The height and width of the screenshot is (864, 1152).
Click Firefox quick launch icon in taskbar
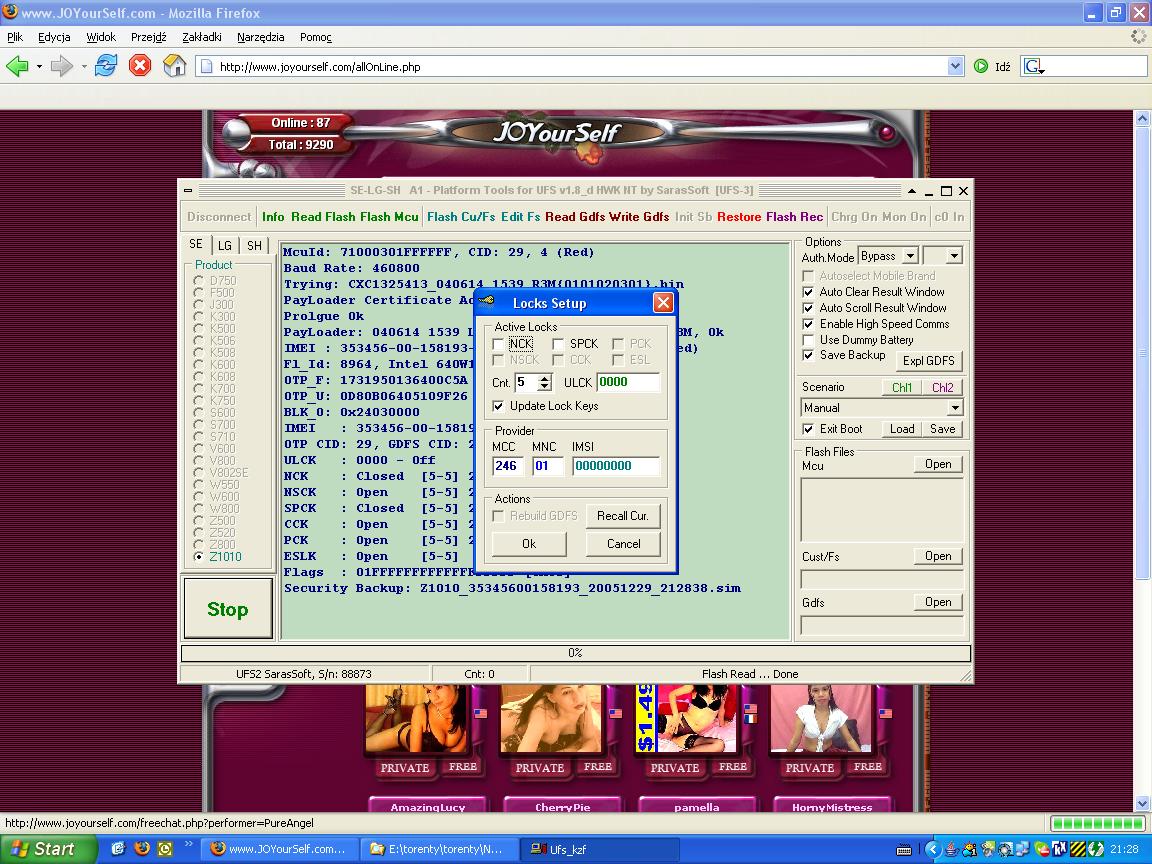[x=142, y=849]
